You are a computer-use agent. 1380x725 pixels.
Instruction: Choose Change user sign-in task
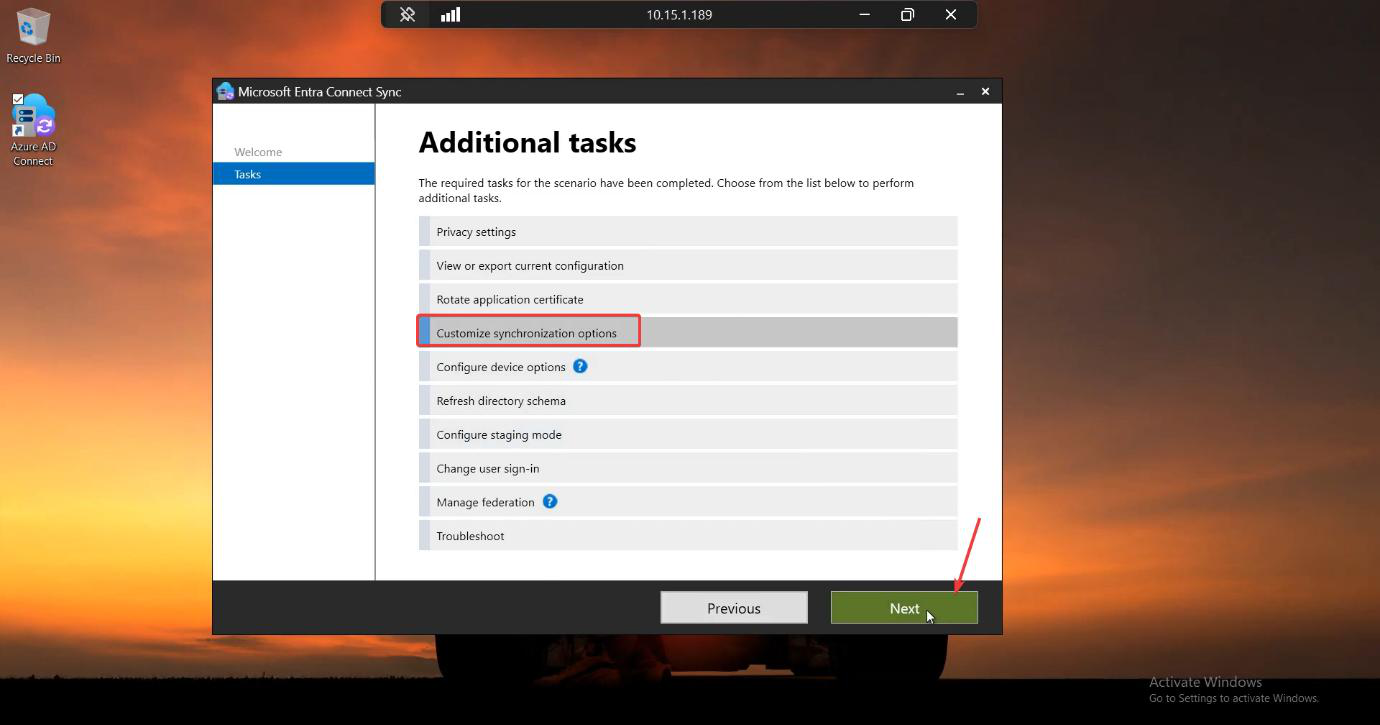(688, 468)
